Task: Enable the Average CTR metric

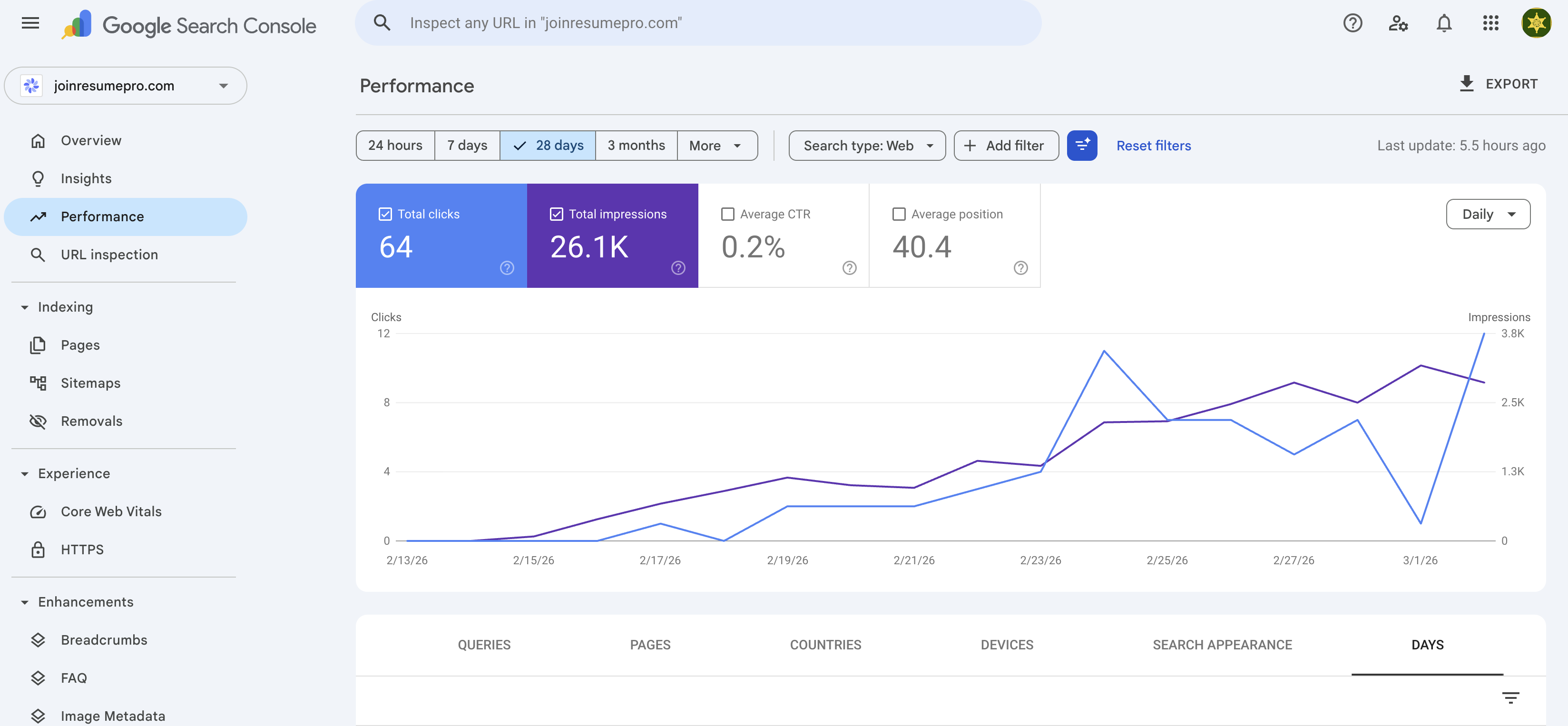Action: (x=727, y=214)
